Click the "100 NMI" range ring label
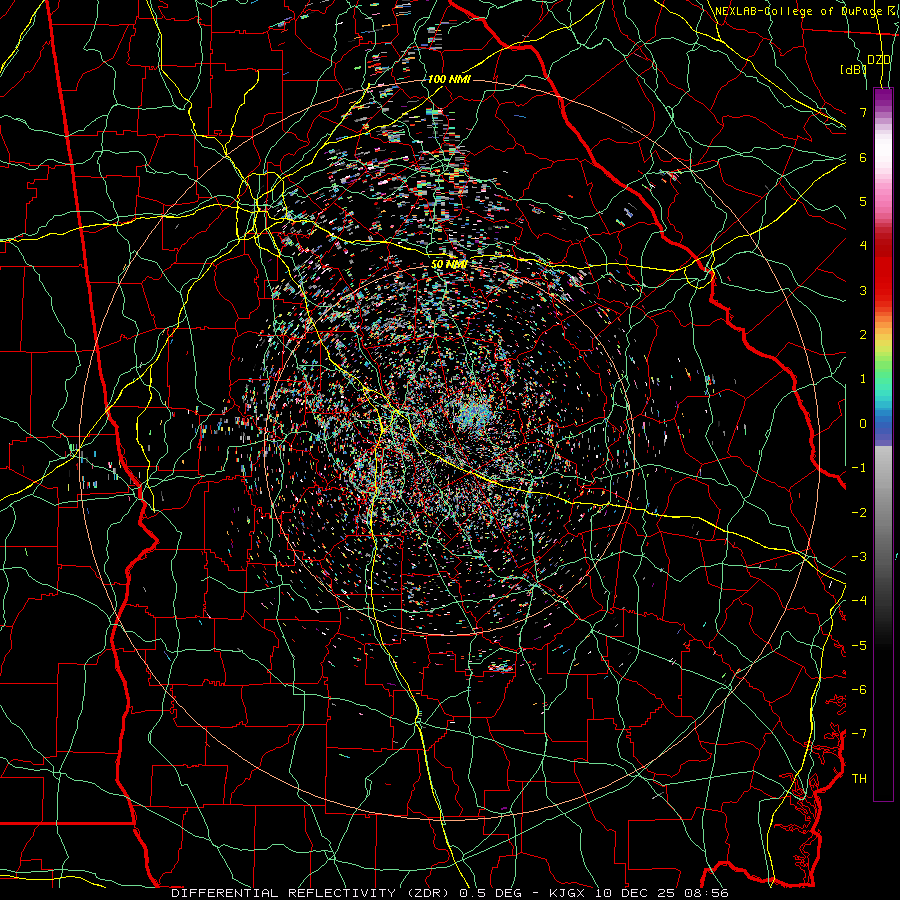The image size is (900, 900). (x=449, y=79)
